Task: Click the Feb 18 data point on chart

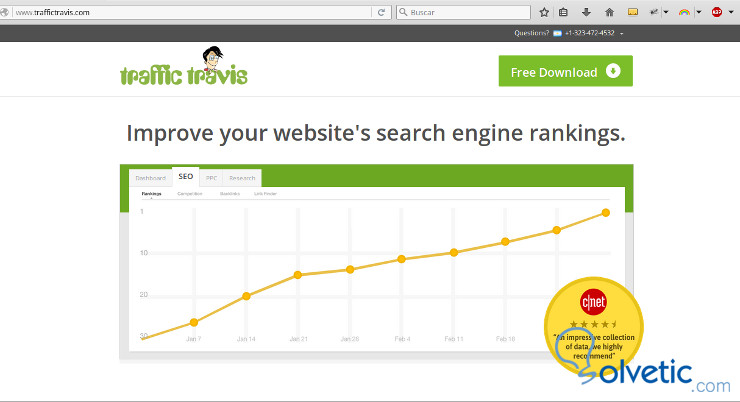Action: (505, 242)
